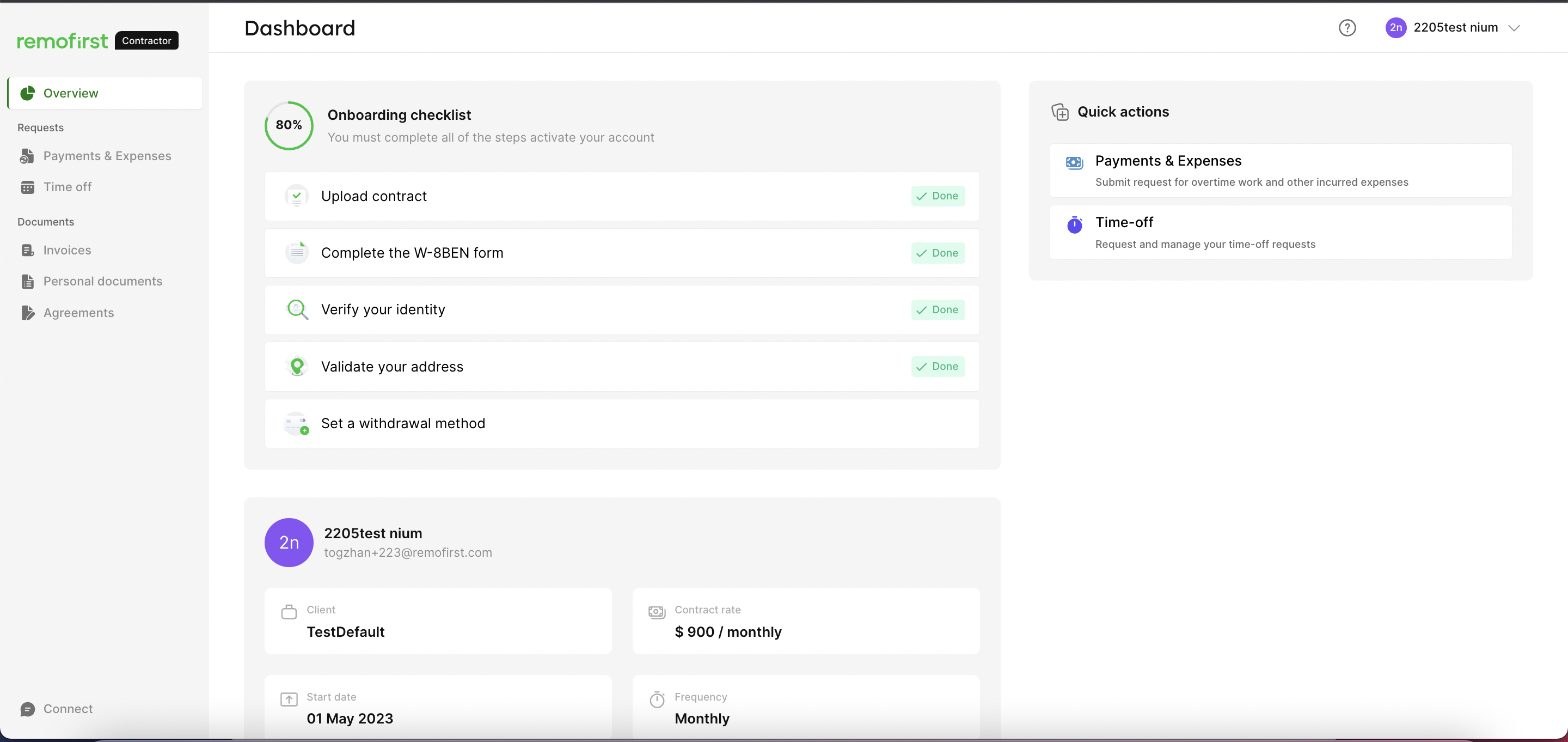Click the Client briefcase icon
Image resolution: width=1568 pixels, height=742 pixels.
click(289, 612)
